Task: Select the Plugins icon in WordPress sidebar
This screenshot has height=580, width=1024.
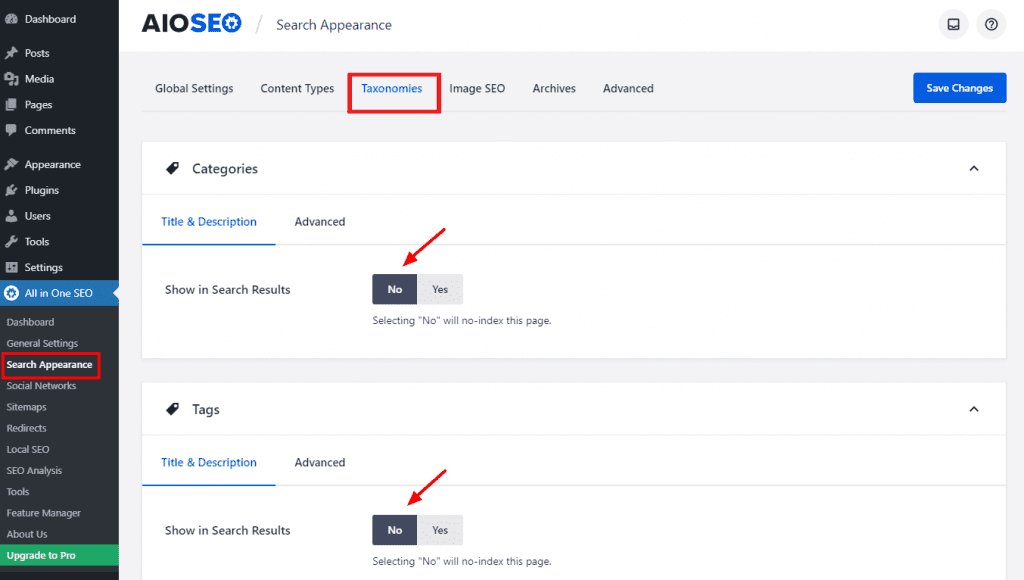Action: coord(14,189)
